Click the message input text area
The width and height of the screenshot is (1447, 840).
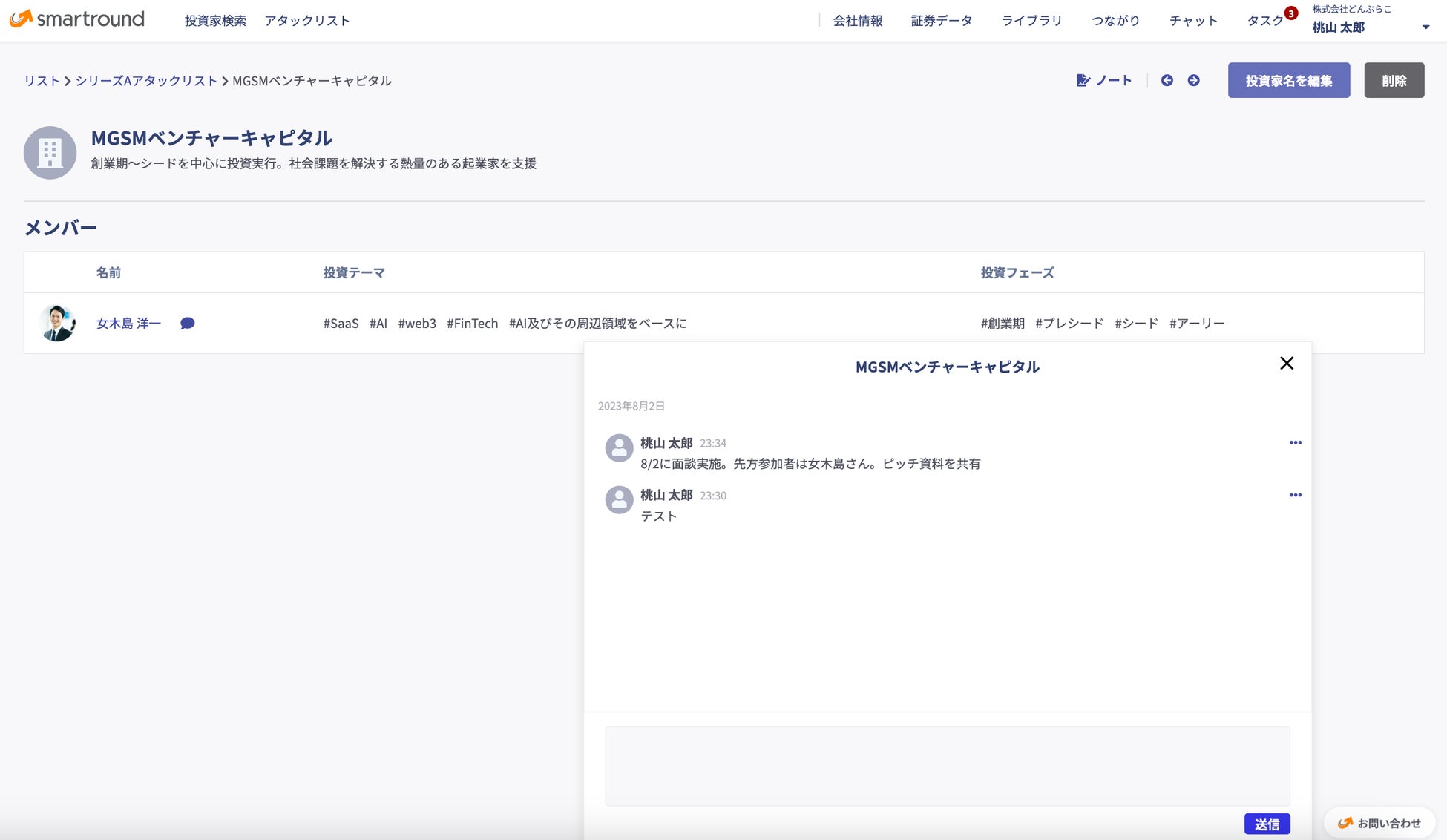coord(947,766)
